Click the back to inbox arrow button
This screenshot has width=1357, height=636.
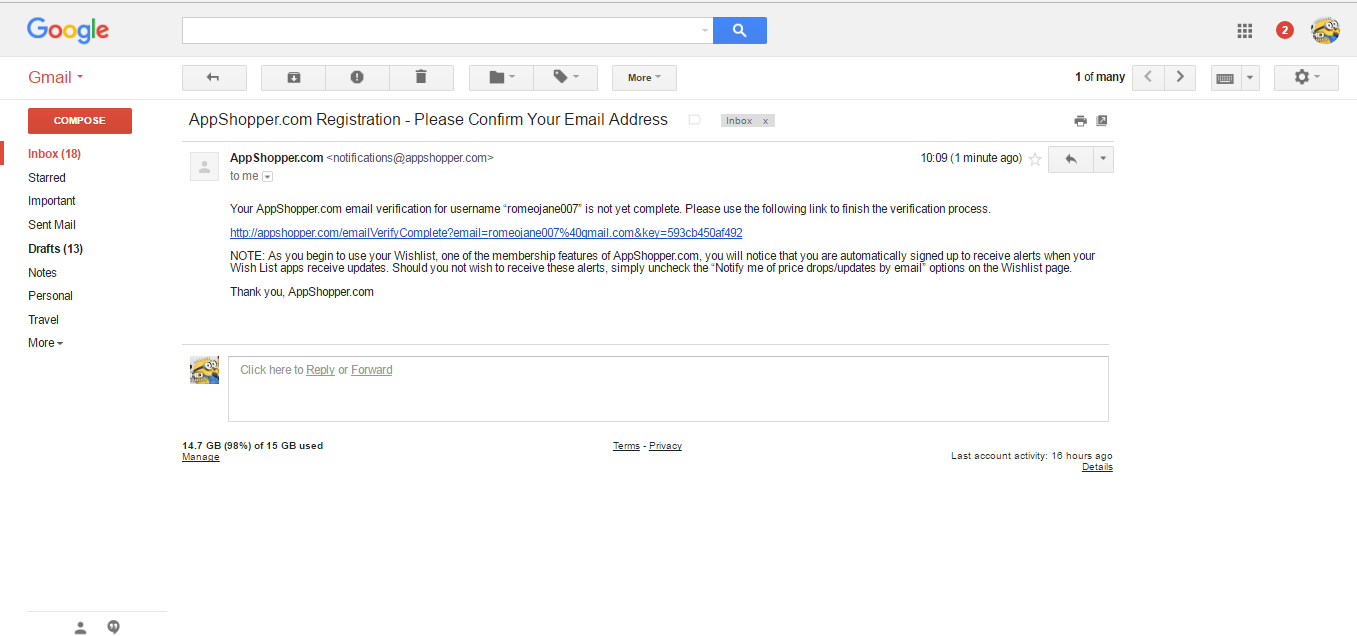point(213,78)
